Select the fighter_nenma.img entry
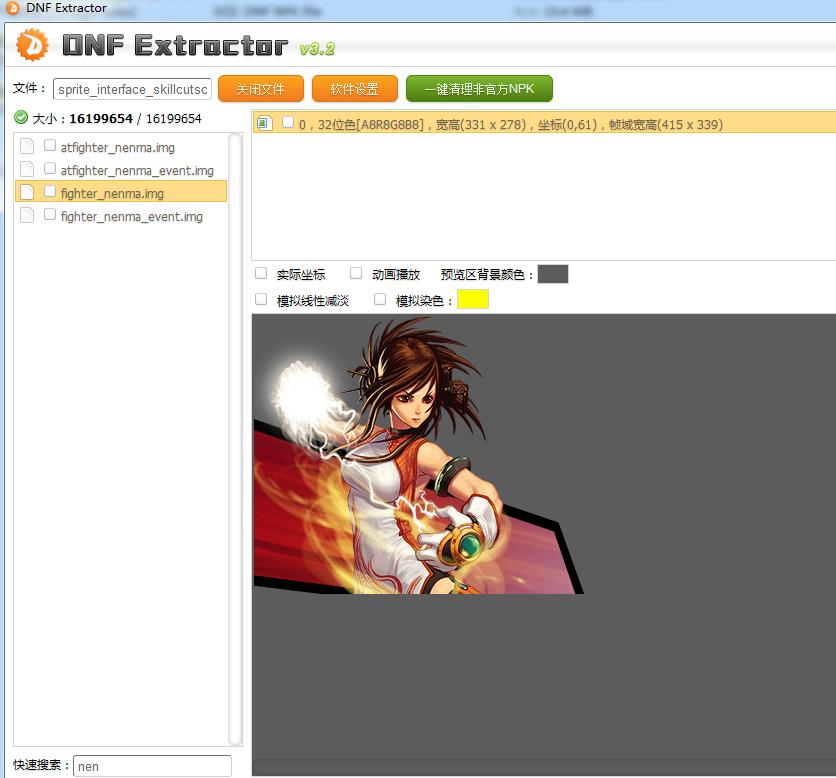The image size is (836, 778). 122,191
